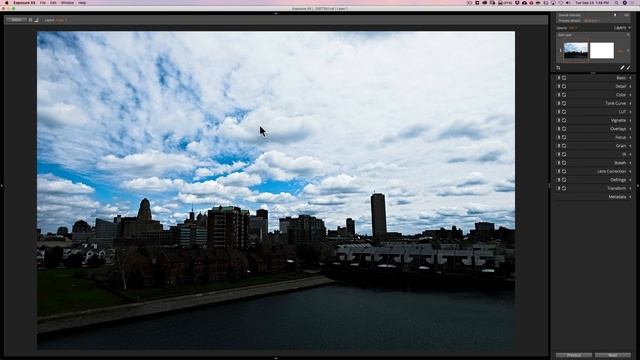Click the macOS clock in menu bar
The width and height of the screenshot is (640, 360).
coord(592,3)
